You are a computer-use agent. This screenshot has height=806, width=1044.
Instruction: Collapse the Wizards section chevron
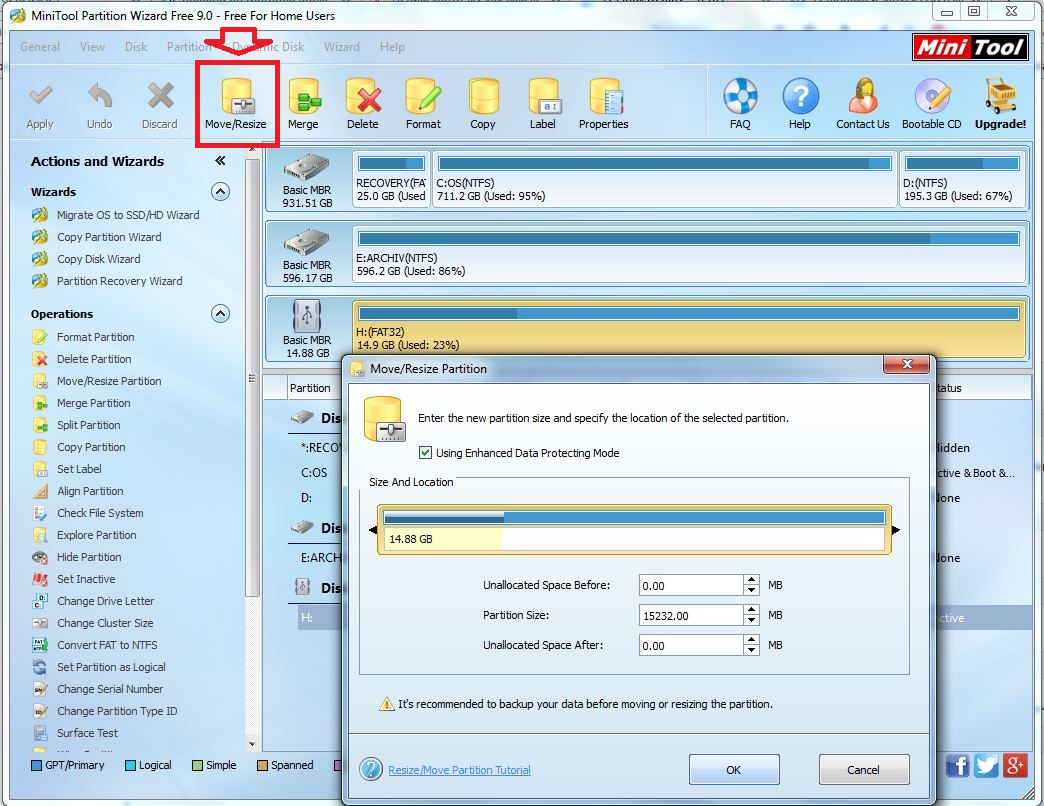[220, 192]
